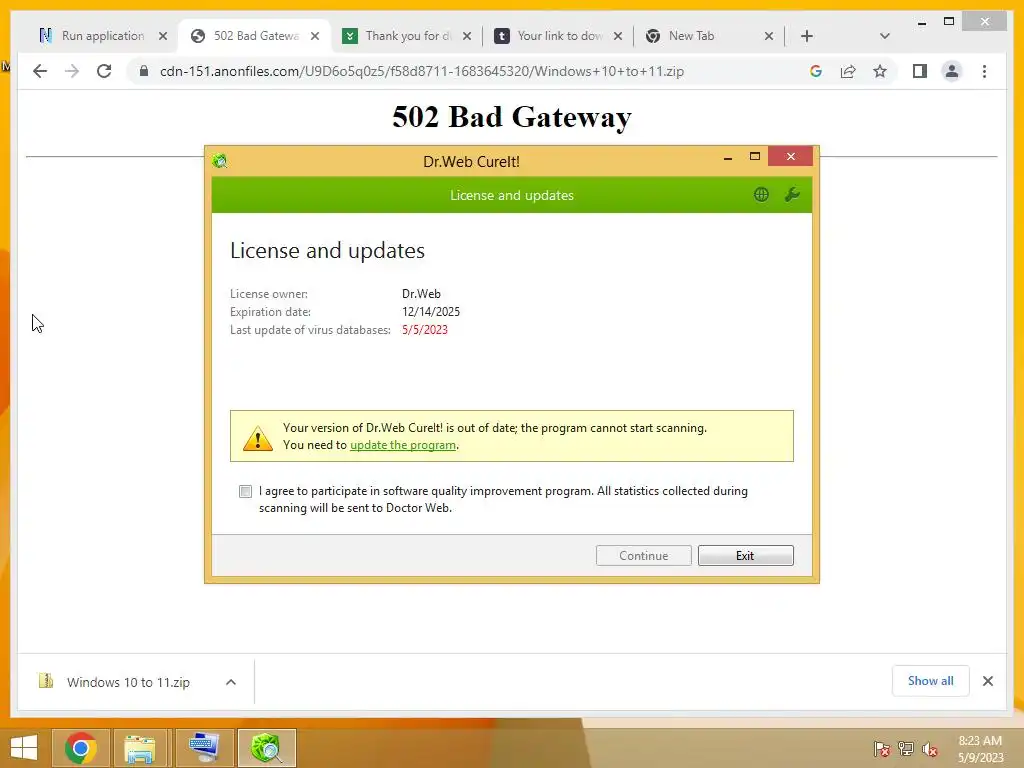The height and width of the screenshot is (768, 1024).
Task: Open Chrome profile avatar
Action: (x=952, y=71)
